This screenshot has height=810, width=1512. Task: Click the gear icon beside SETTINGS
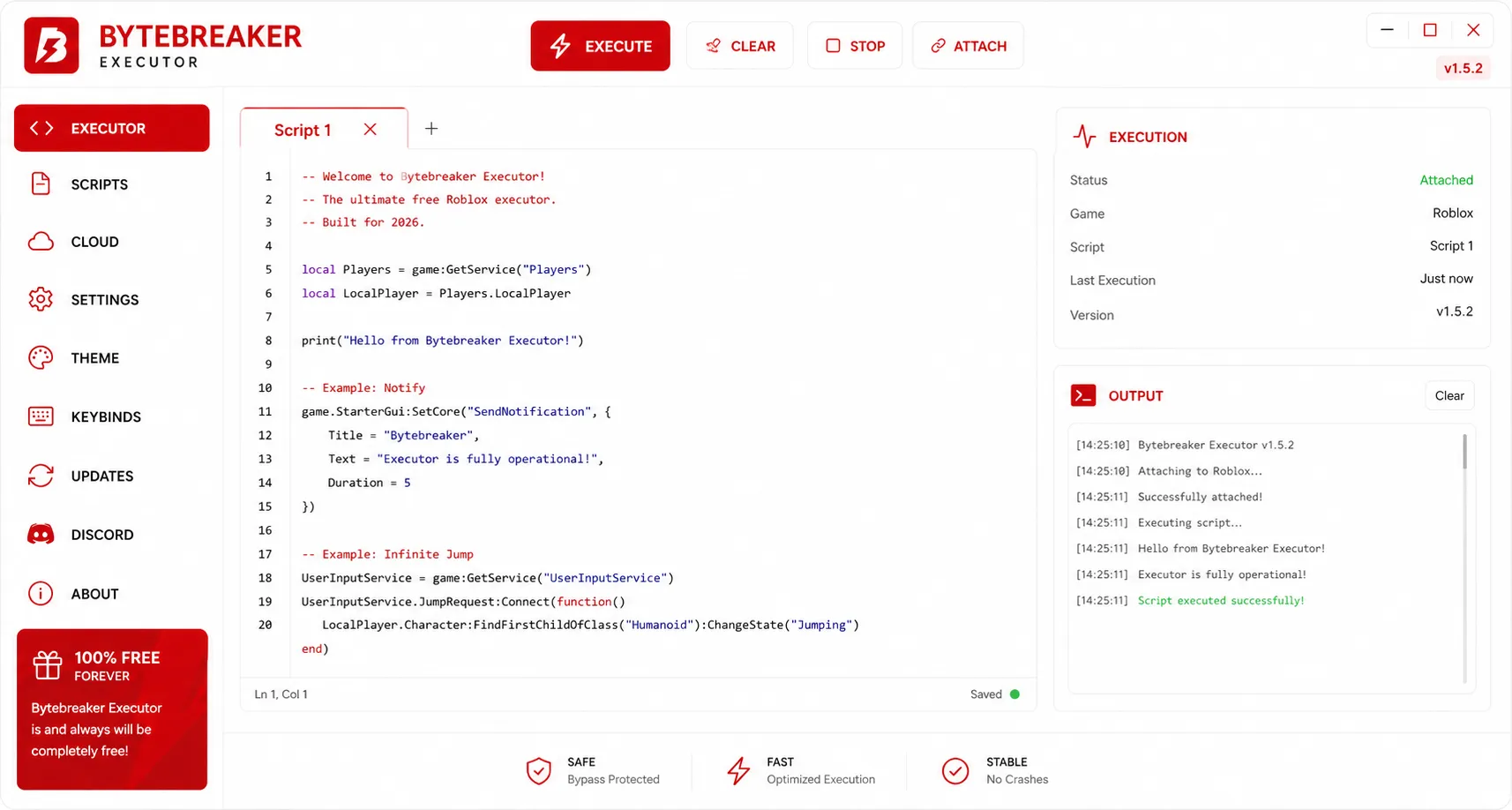pos(41,299)
